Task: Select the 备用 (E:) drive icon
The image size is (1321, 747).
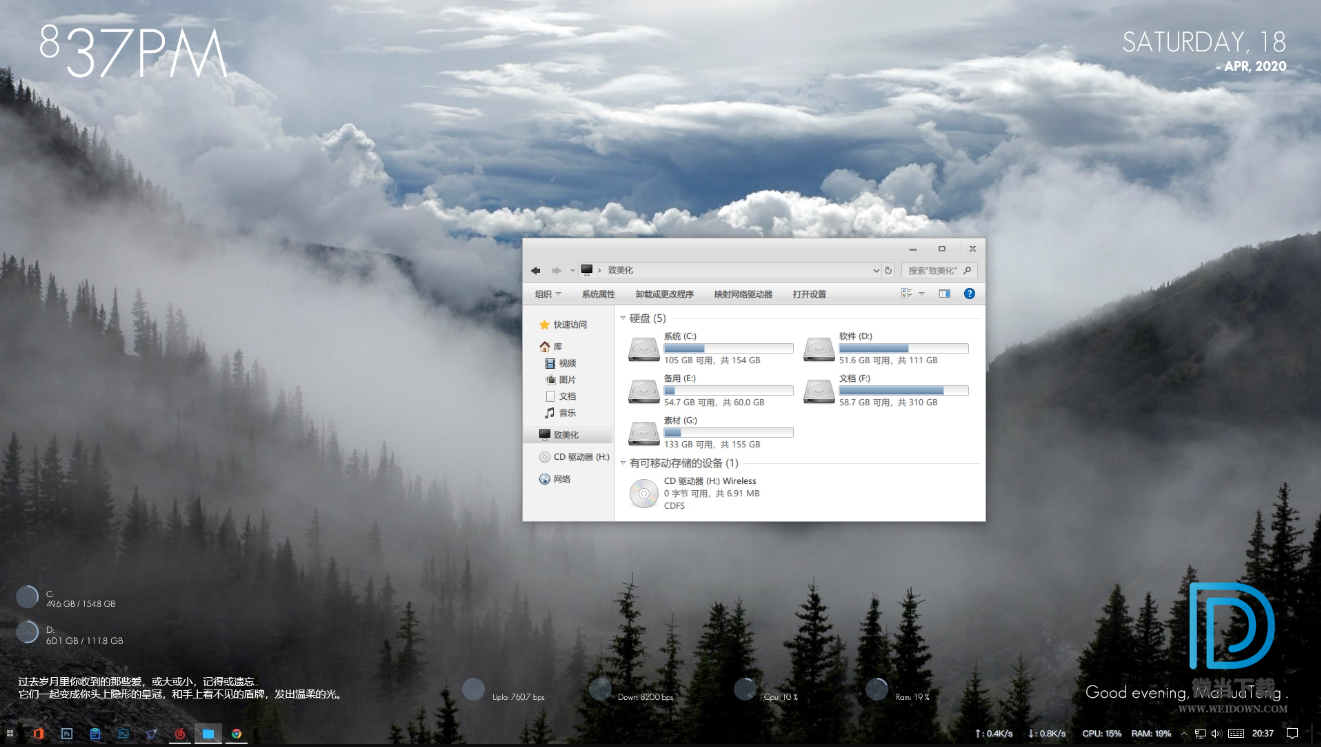Action: [644, 390]
